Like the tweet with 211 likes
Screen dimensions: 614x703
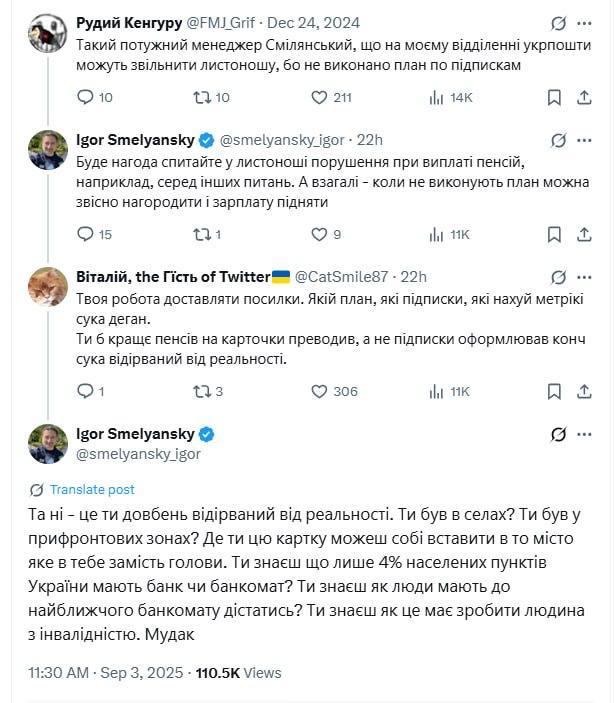(320, 97)
